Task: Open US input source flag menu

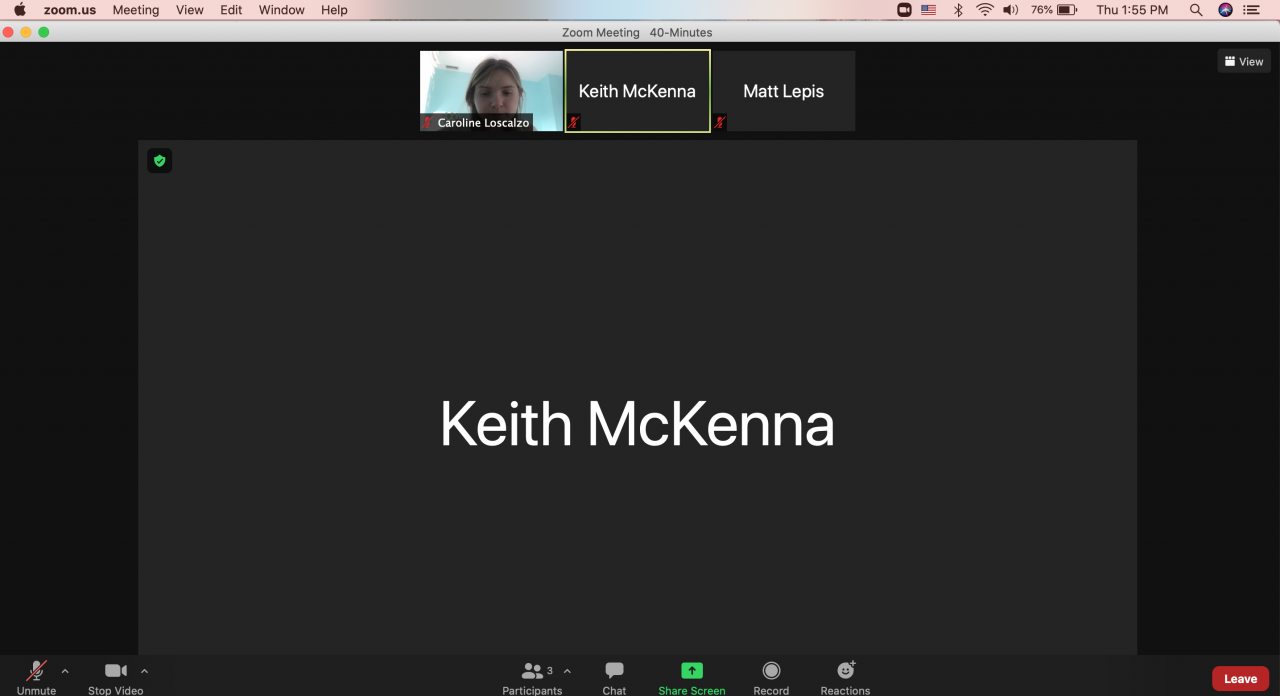Action: [x=929, y=10]
